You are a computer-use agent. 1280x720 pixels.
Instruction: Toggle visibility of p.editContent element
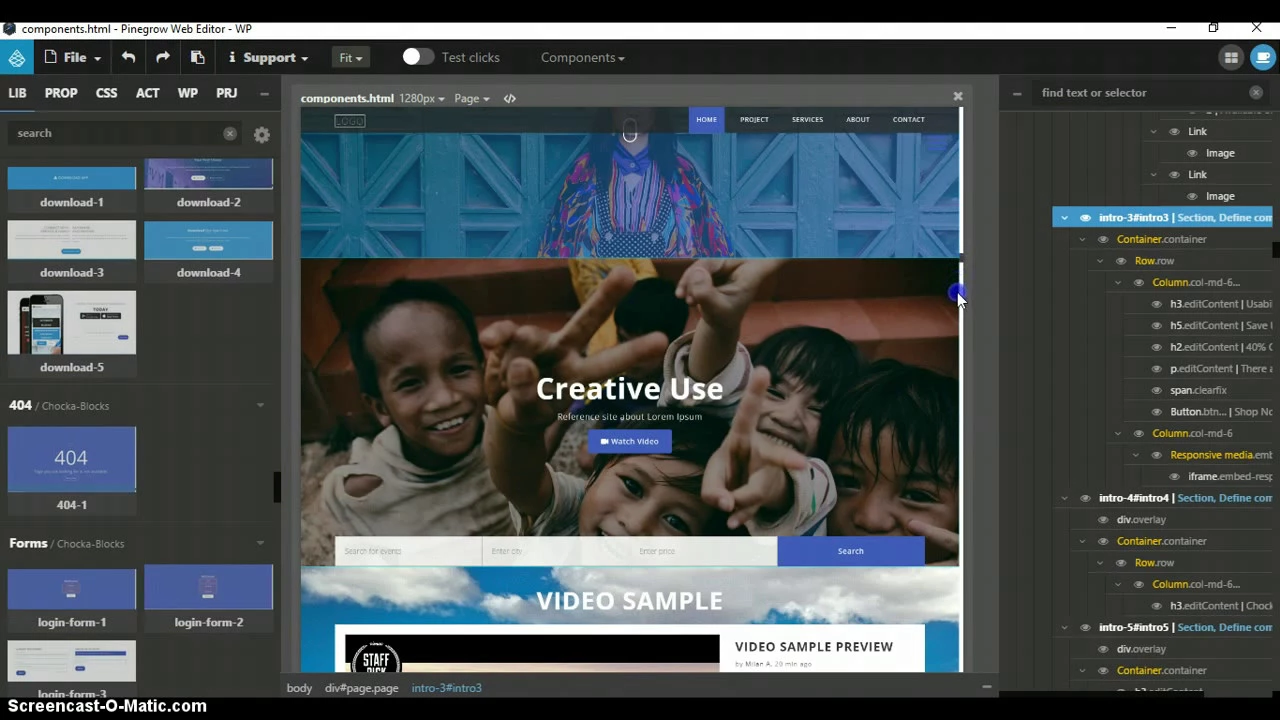[1157, 369]
